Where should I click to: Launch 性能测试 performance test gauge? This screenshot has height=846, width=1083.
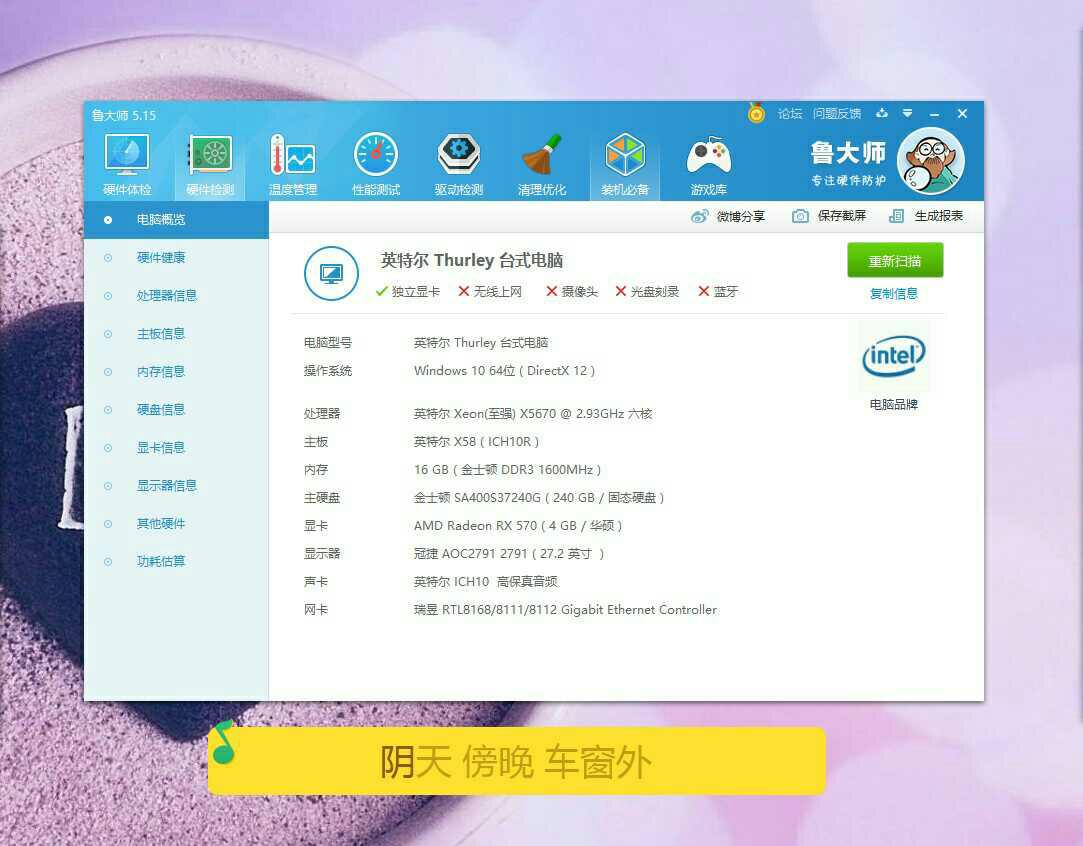(x=376, y=163)
